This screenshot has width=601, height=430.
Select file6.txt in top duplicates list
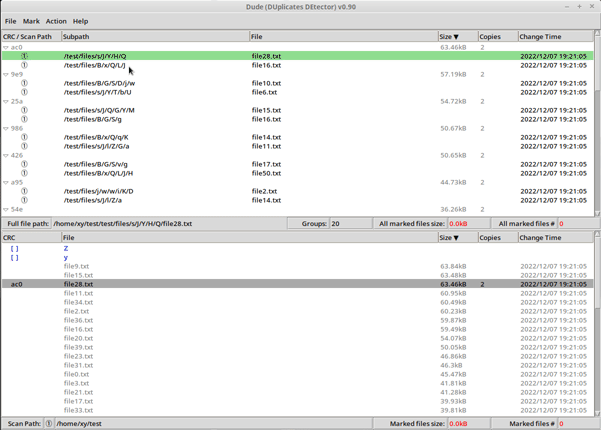(264, 92)
